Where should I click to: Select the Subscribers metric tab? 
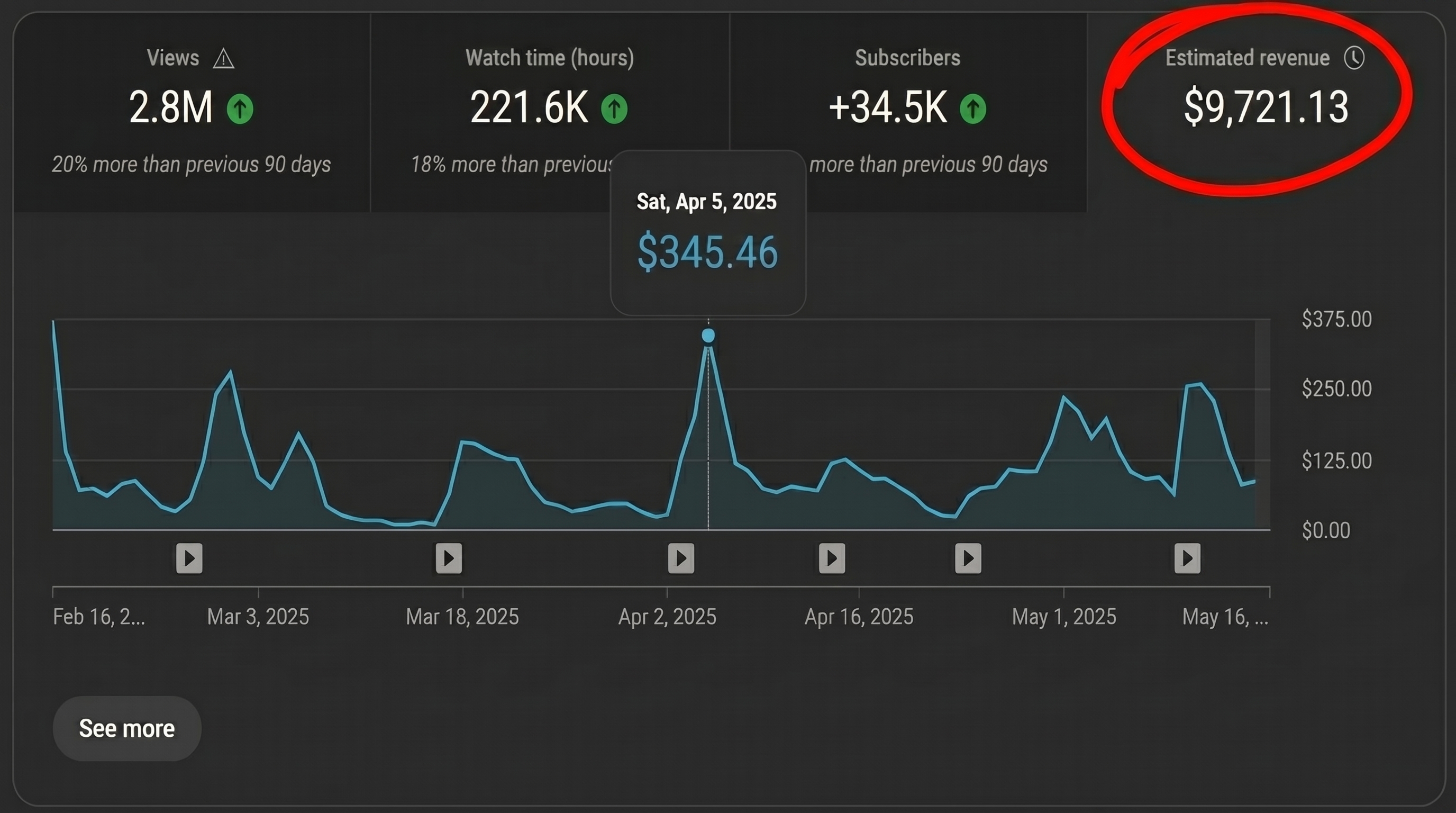coord(908,113)
